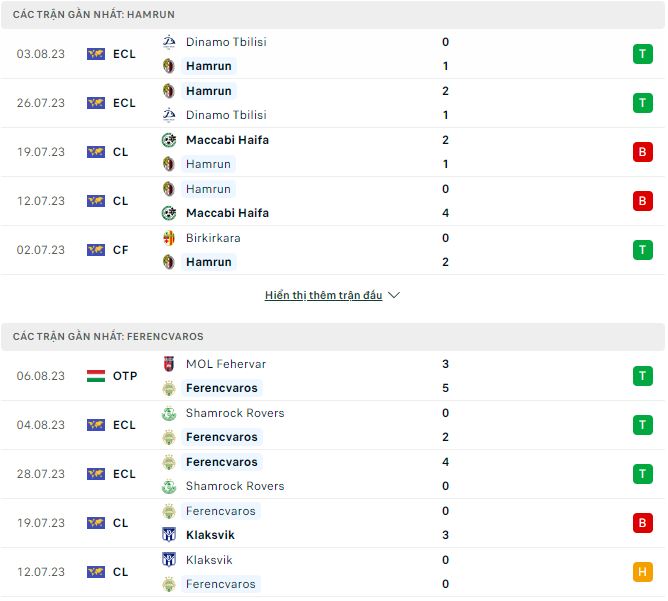Screen dimensions: 668x601
Task: Click the 'Các trận gần nhất: Ferencvaros' header
Action: click(x=108, y=337)
